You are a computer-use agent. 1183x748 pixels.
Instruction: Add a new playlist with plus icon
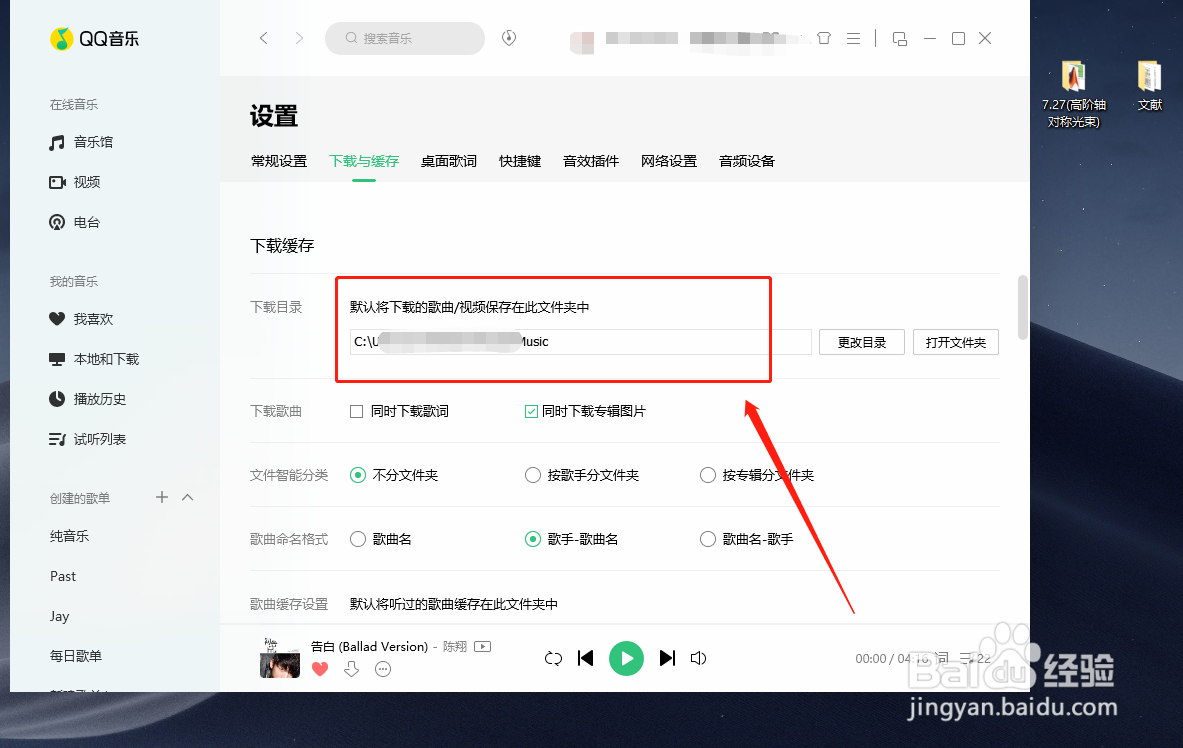161,497
